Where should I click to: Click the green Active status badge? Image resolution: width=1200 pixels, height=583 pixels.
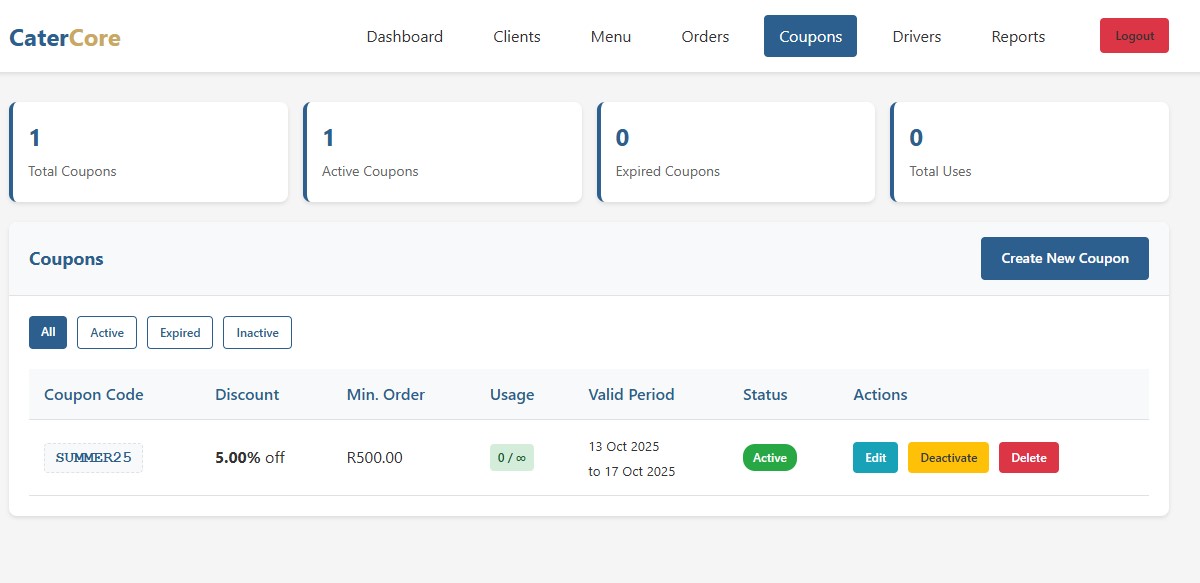[769, 457]
